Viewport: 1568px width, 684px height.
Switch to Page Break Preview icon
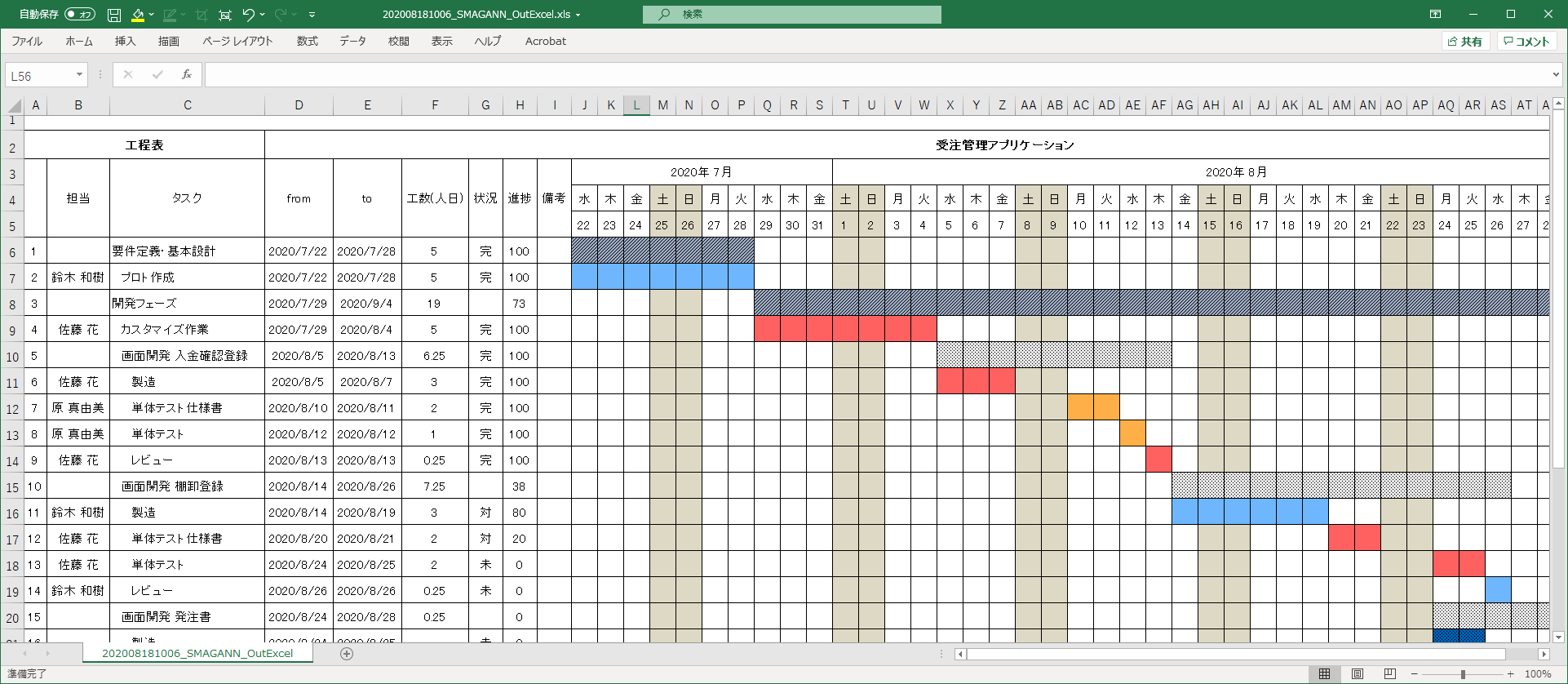1390,673
